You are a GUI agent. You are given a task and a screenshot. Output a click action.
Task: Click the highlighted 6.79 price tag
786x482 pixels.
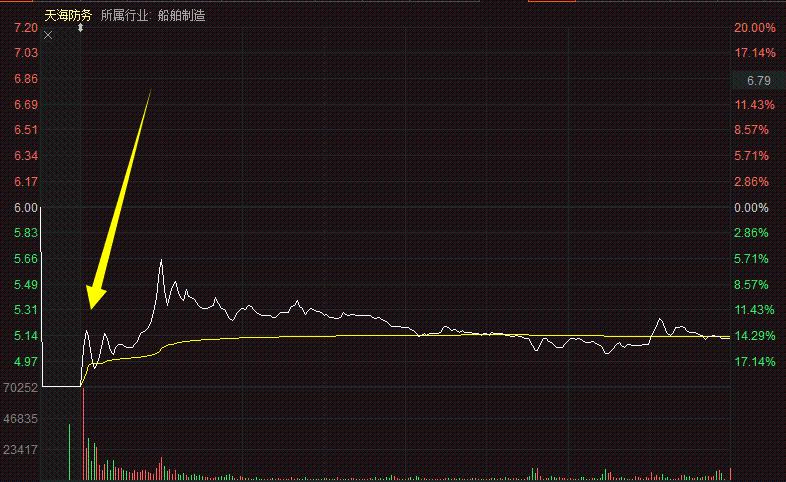coord(758,81)
